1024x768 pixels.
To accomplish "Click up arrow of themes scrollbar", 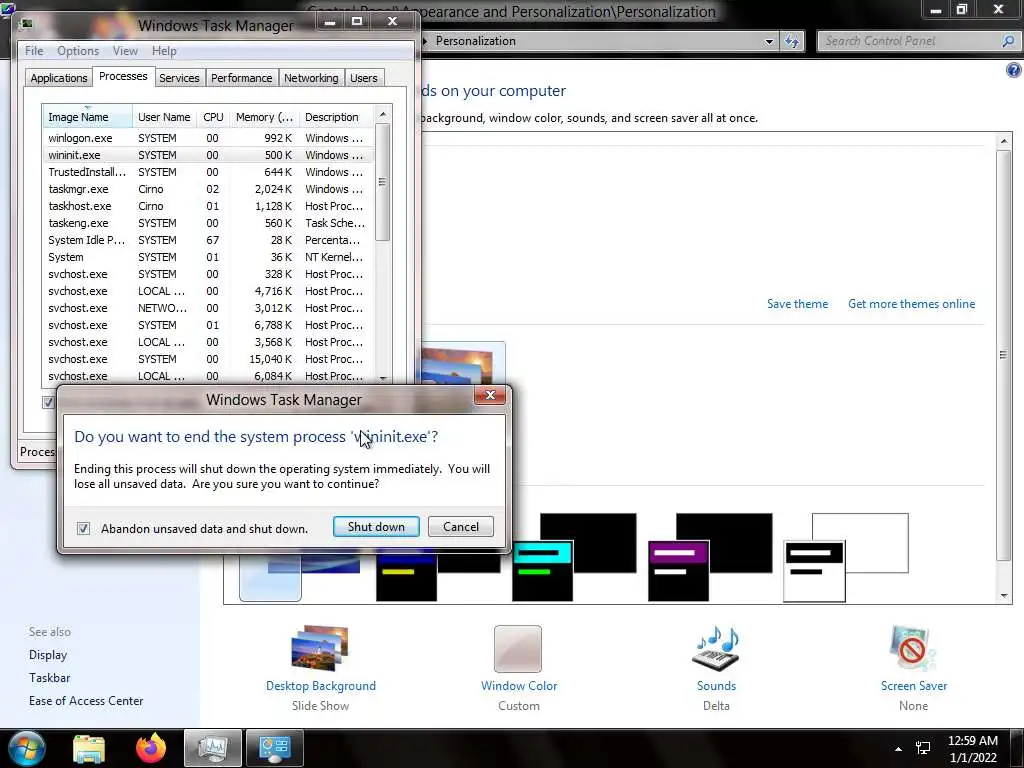I will click(x=1004, y=140).
